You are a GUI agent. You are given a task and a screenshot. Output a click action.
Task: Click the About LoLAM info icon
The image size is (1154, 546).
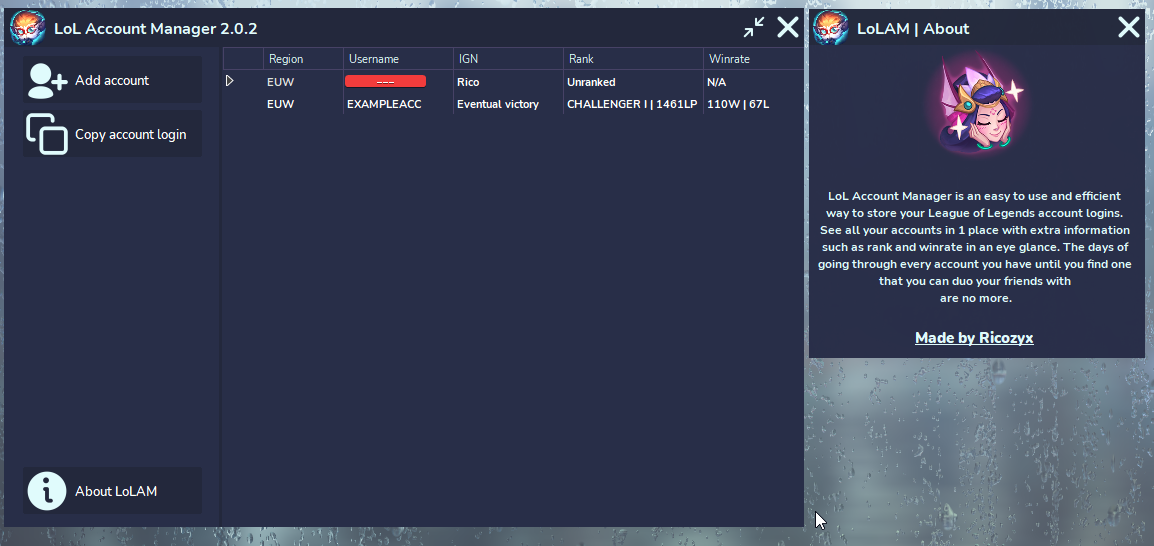47,491
